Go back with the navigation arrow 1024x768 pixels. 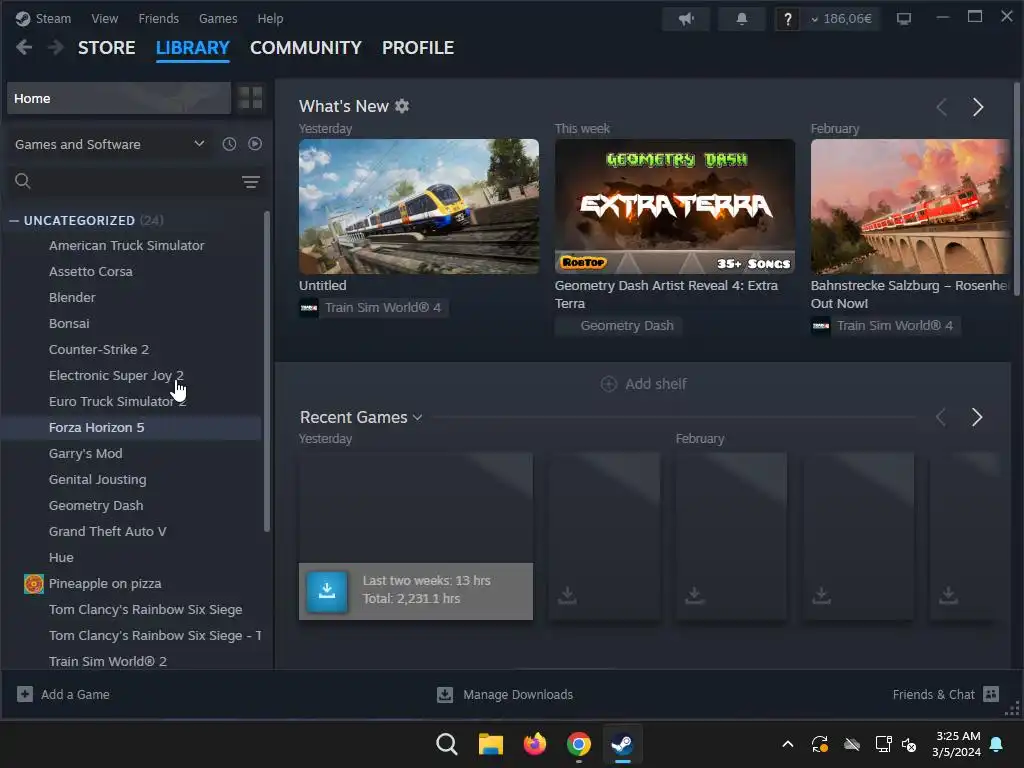click(x=24, y=48)
